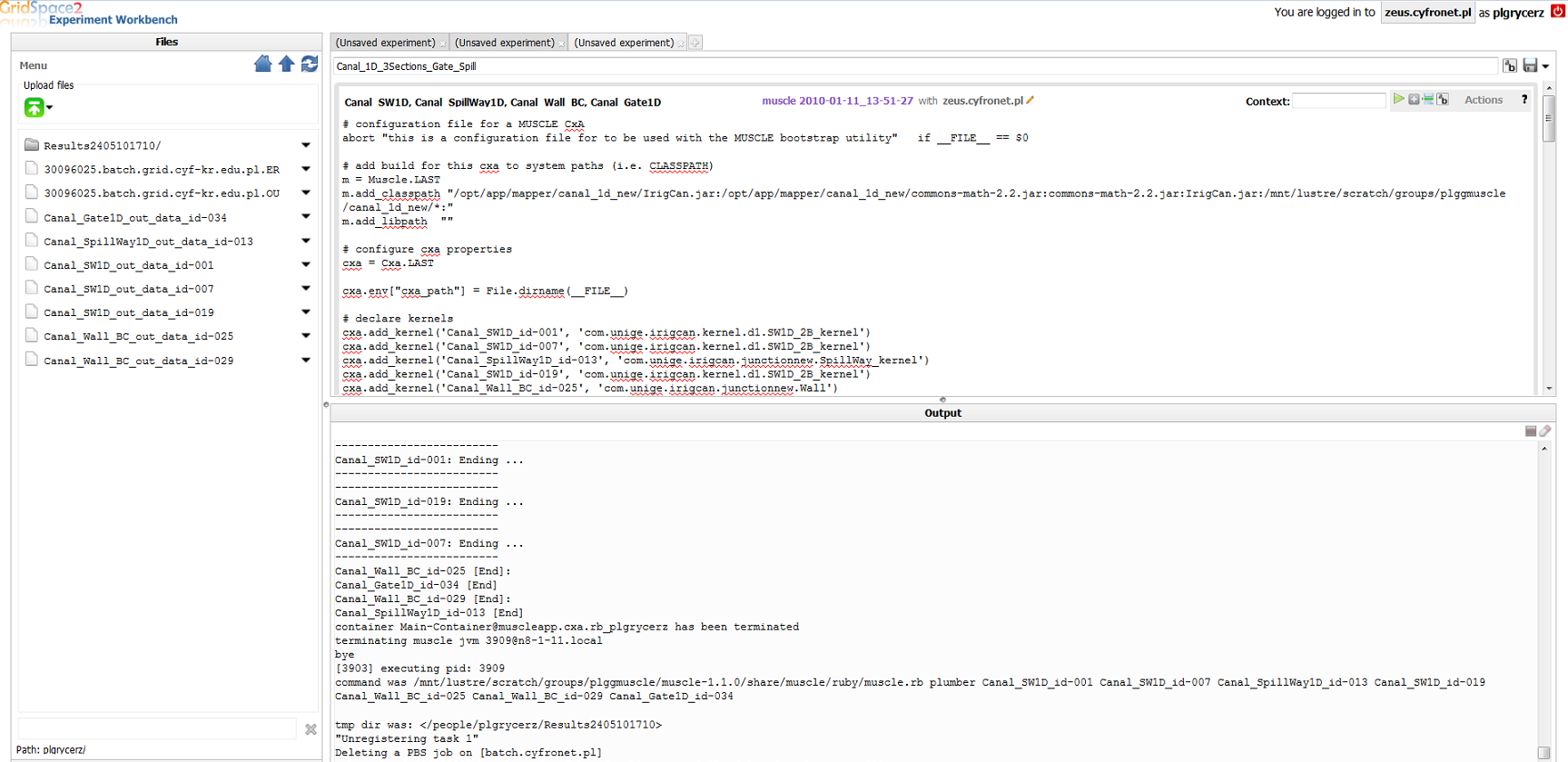Run the snippet with the green play icon

1398,99
